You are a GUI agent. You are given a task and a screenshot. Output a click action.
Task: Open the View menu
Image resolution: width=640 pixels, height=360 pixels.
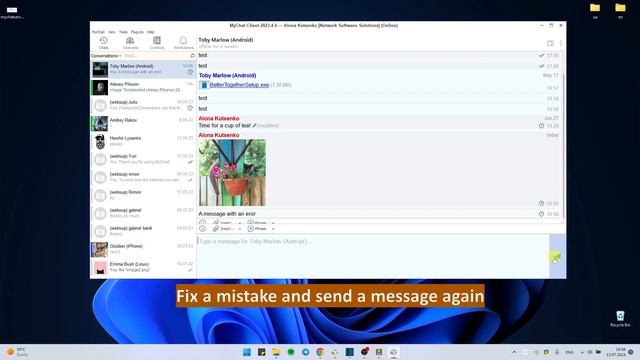[x=112, y=32]
